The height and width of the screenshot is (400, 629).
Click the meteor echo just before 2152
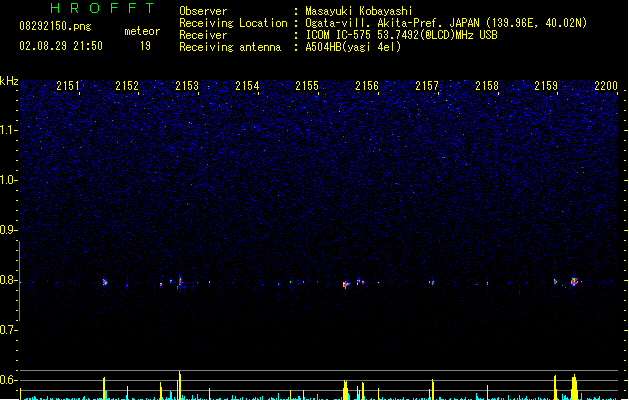pyautogui.click(x=105, y=282)
